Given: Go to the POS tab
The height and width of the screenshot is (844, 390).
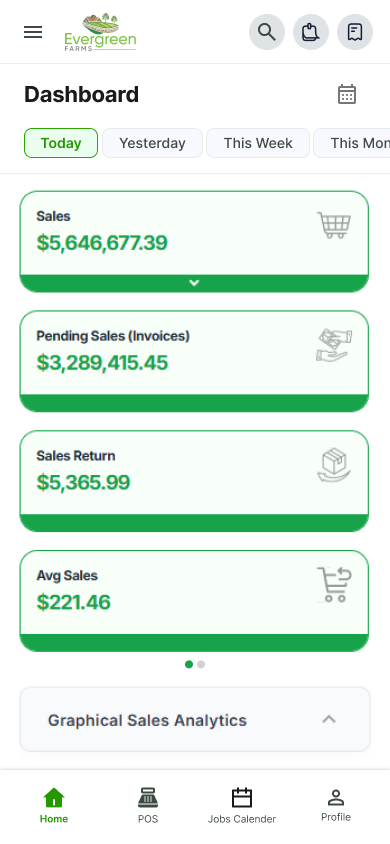Looking at the screenshot, I should [148, 805].
